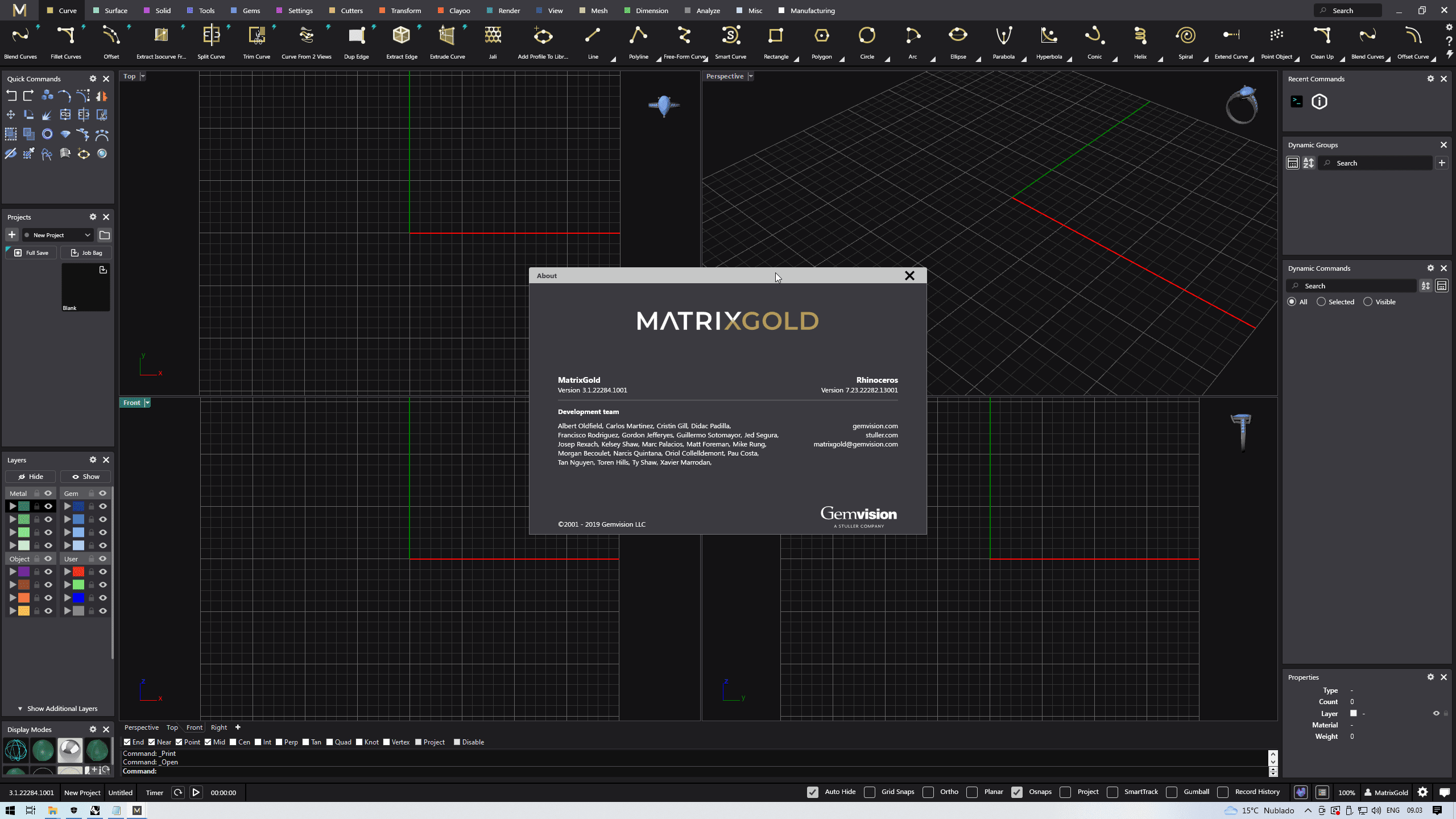Activate the Smart Curve tool
Screen dimensions: 1456x819
[730, 36]
